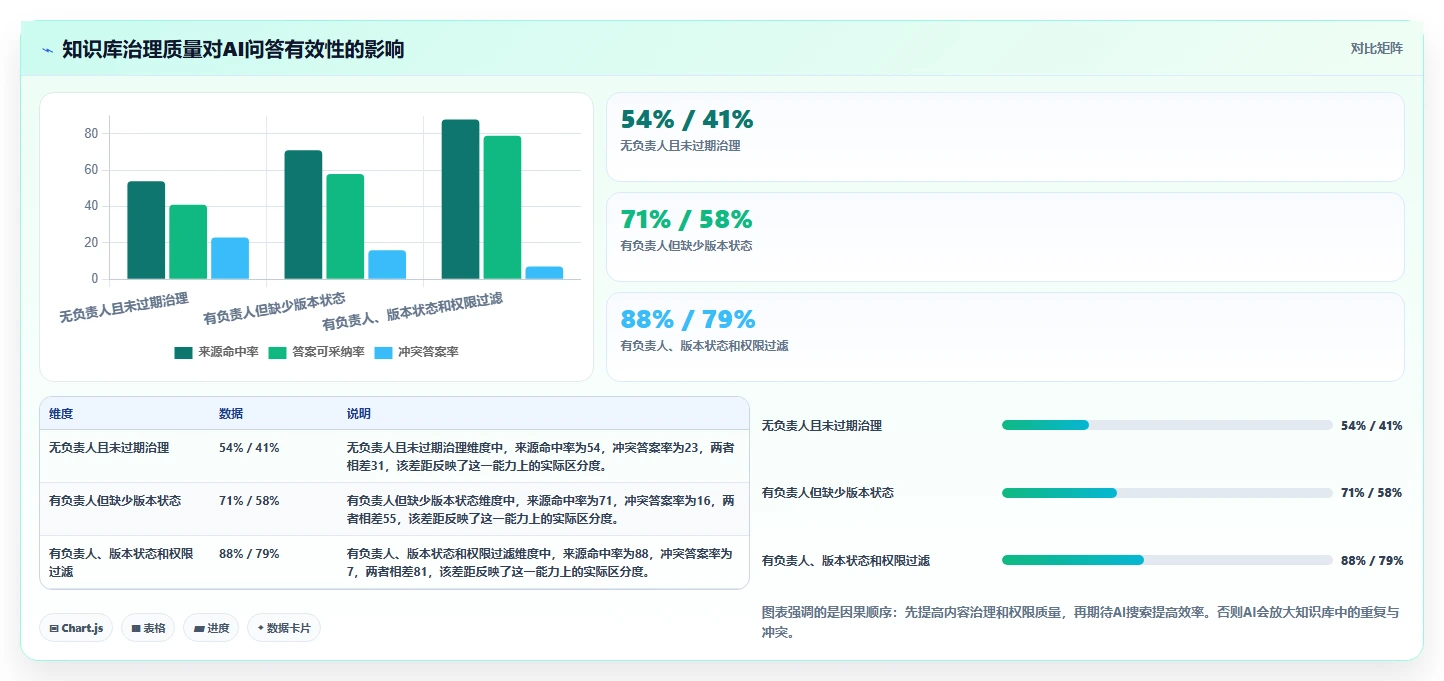
Task: Click the table value 54% / 41%
Action: click(x=249, y=448)
